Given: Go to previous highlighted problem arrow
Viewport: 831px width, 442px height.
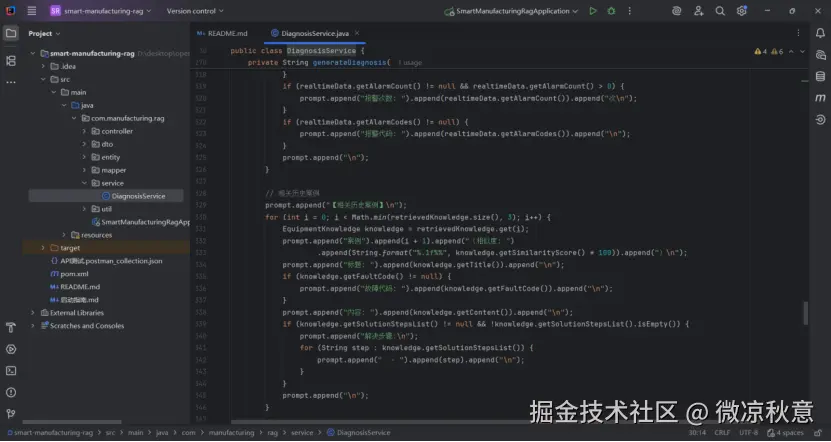Looking at the screenshot, I should (x=791, y=51).
